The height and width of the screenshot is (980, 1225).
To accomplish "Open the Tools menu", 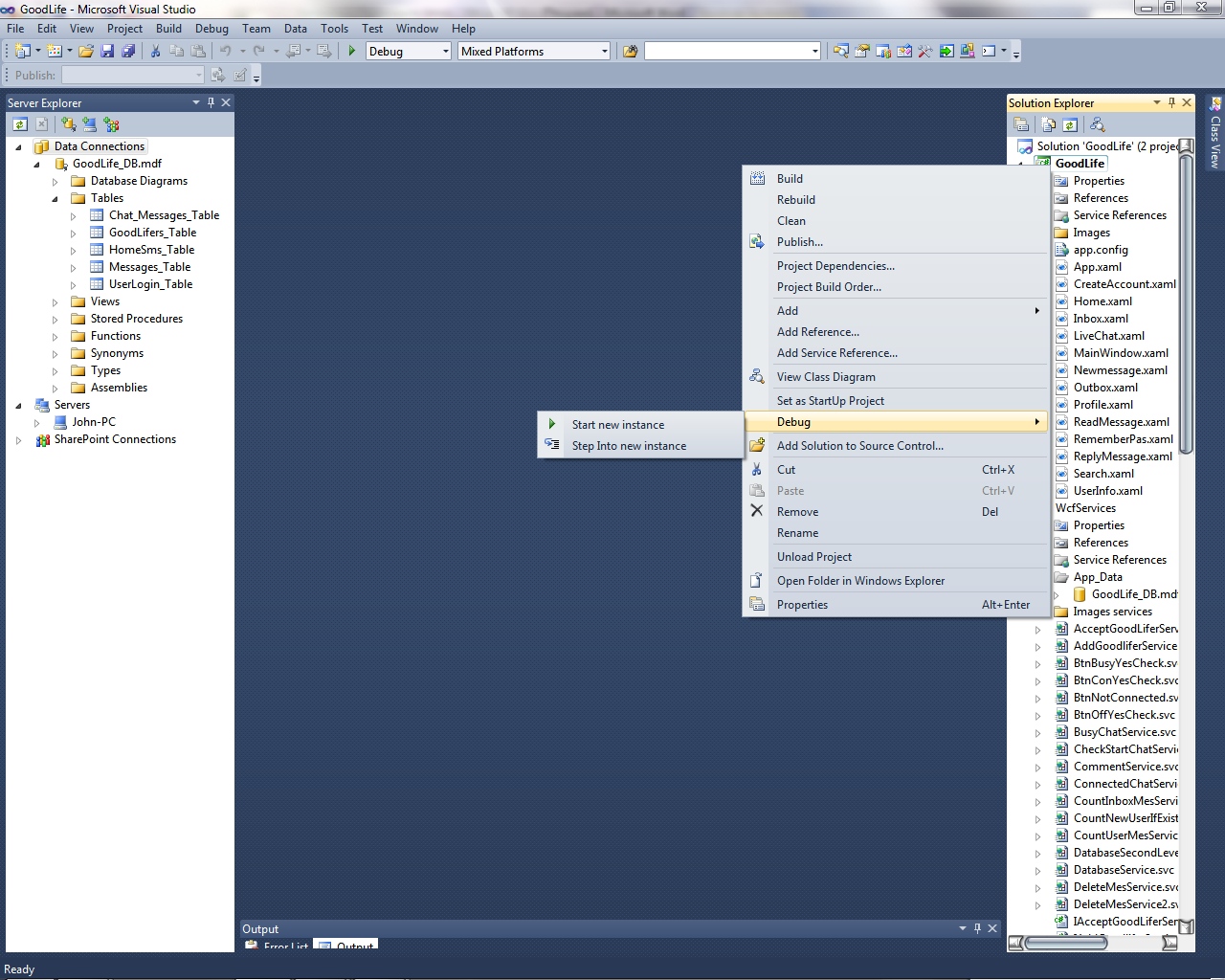I will click(334, 29).
